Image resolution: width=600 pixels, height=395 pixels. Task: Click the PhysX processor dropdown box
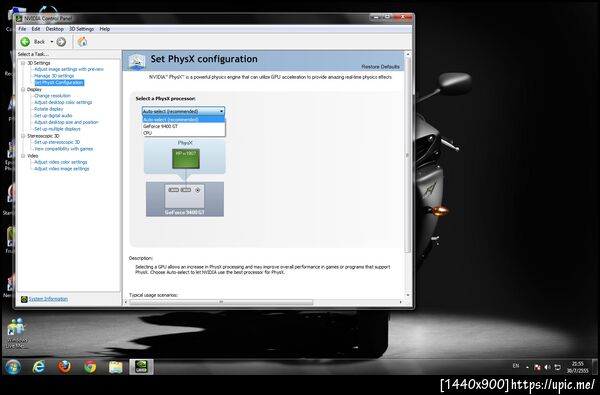click(x=183, y=111)
